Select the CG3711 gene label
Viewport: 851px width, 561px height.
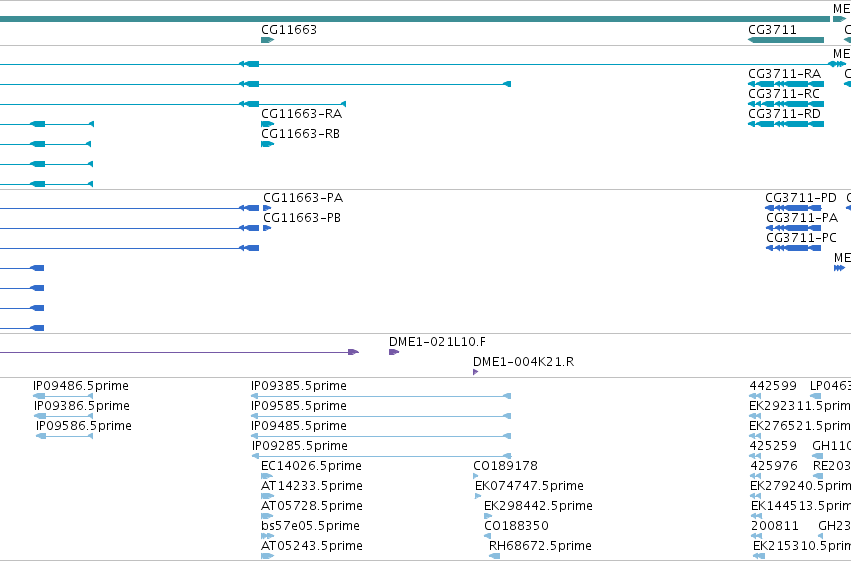click(x=772, y=30)
